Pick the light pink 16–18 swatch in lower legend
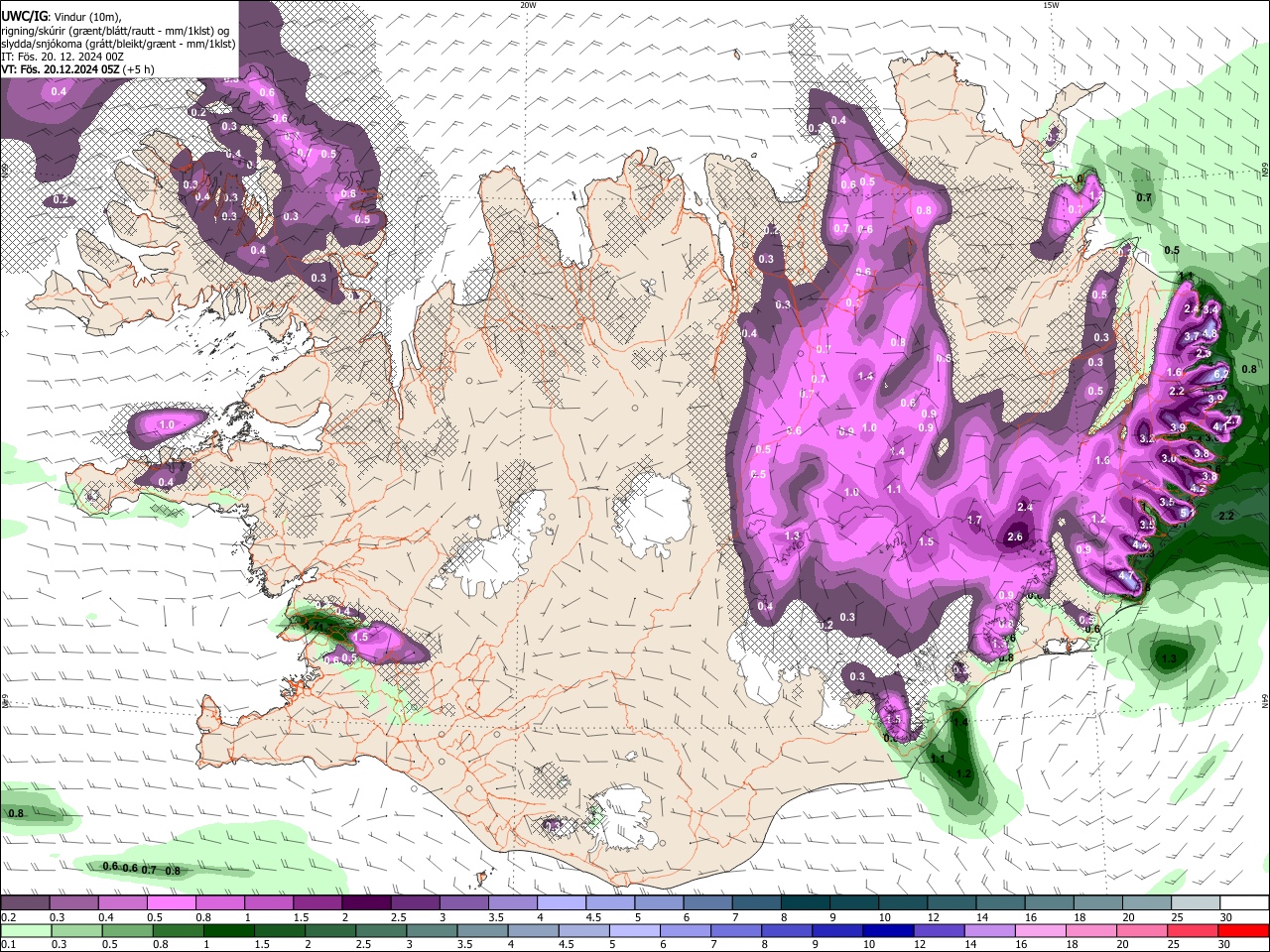The height and width of the screenshot is (952, 1270). tap(1041, 930)
